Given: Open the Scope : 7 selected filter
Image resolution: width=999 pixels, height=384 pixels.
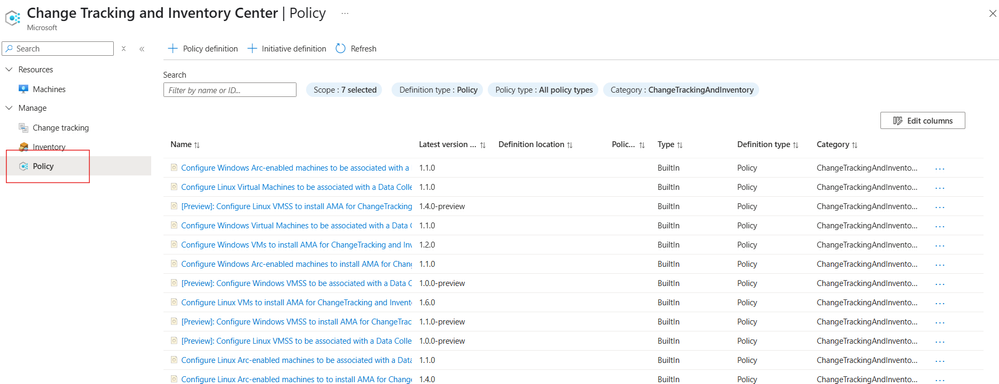Looking at the screenshot, I should point(345,90).
